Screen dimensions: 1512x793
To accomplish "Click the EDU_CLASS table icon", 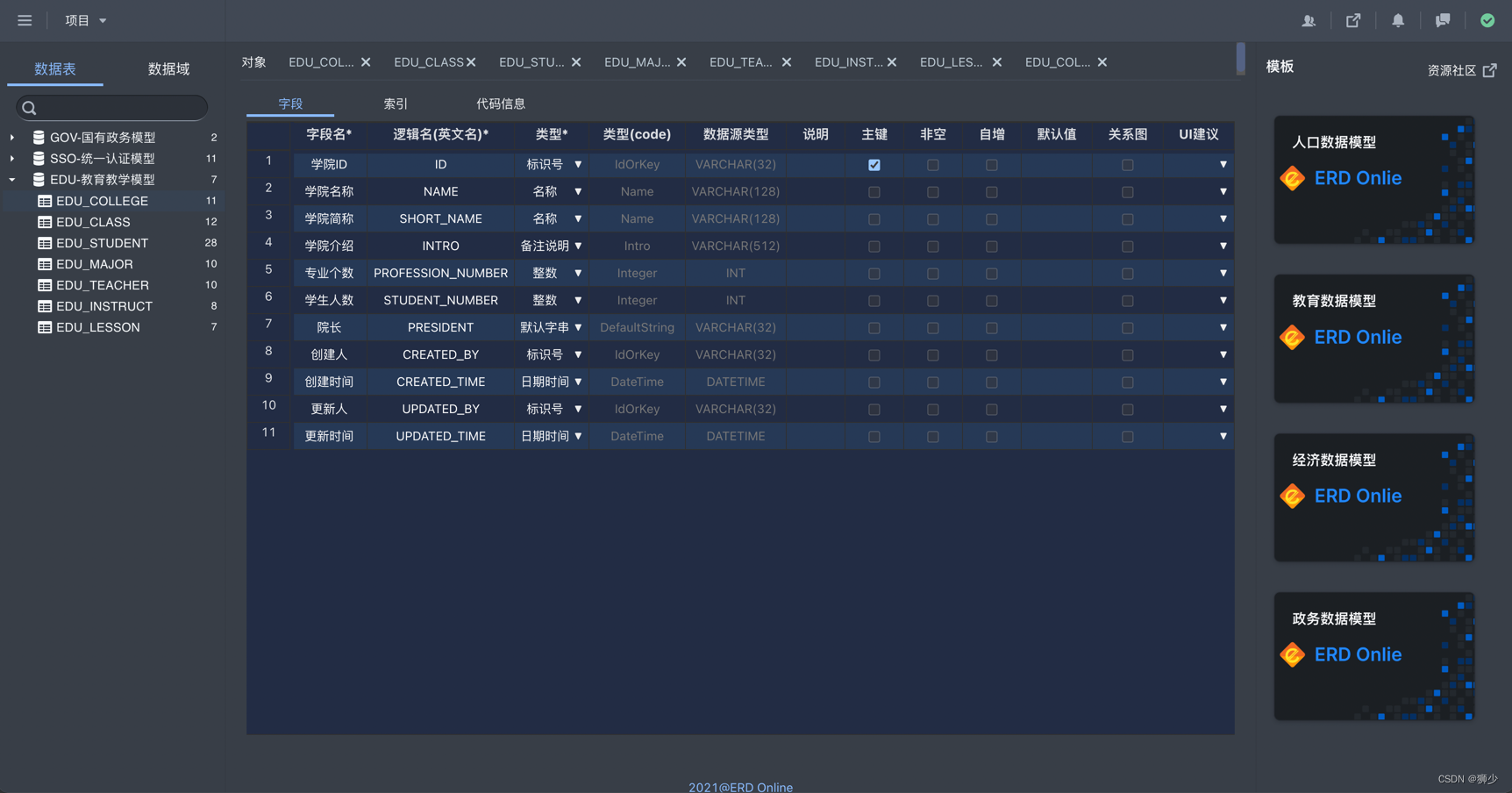I will pyautogui.click(x=45, y=222).
